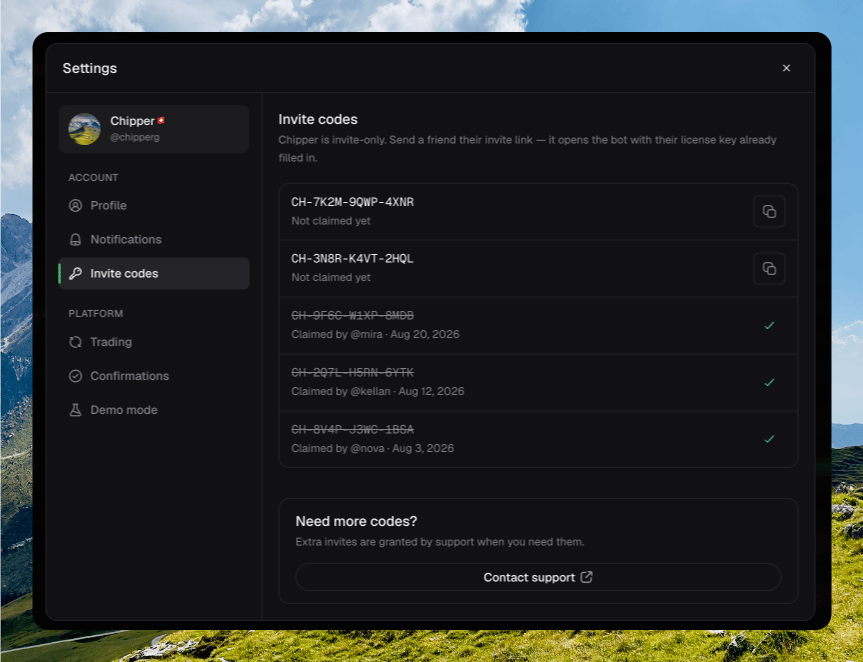Screen dimensions: 863x662
Task: Click the @chipperg username
Action: click(135, 137)
